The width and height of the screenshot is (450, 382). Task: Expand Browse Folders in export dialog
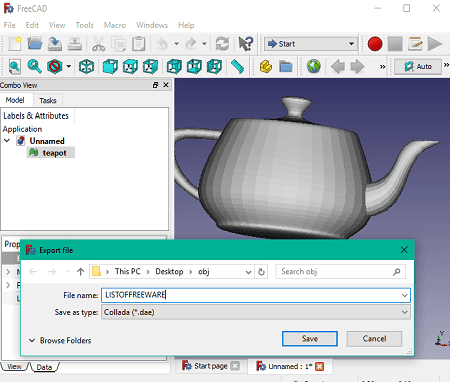point(60,340)
